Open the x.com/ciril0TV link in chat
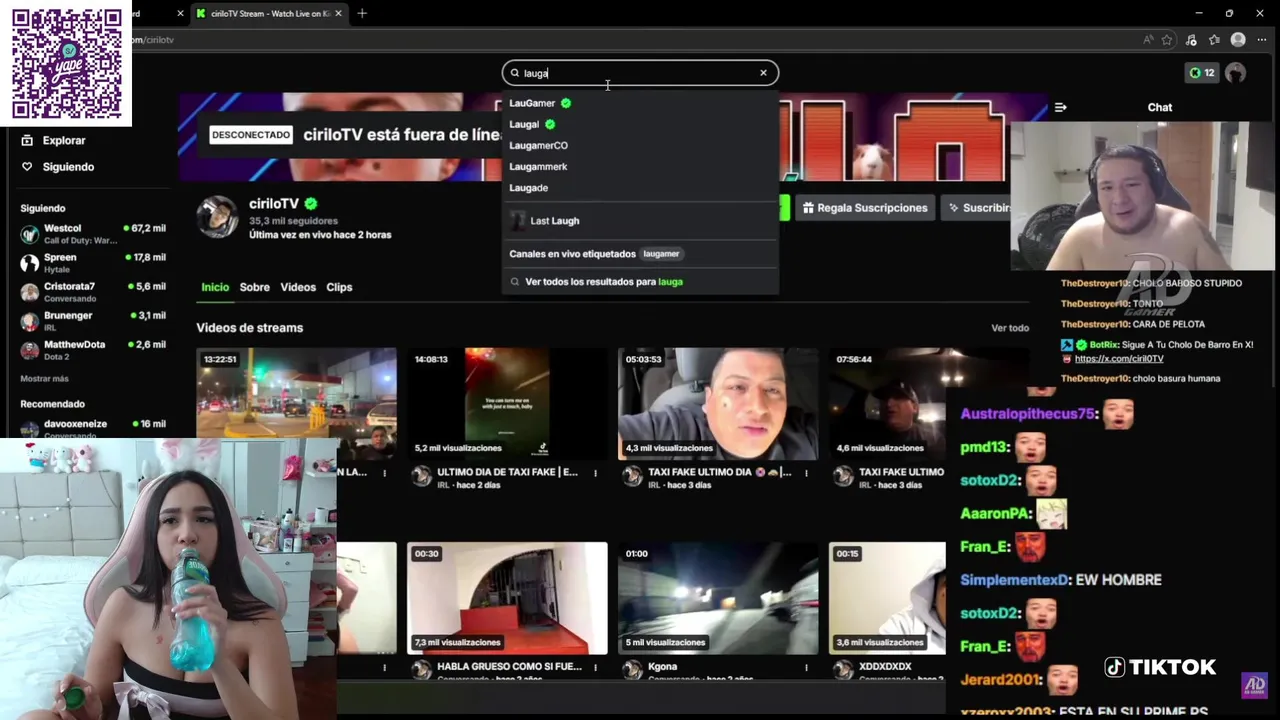 (1119, 359)
